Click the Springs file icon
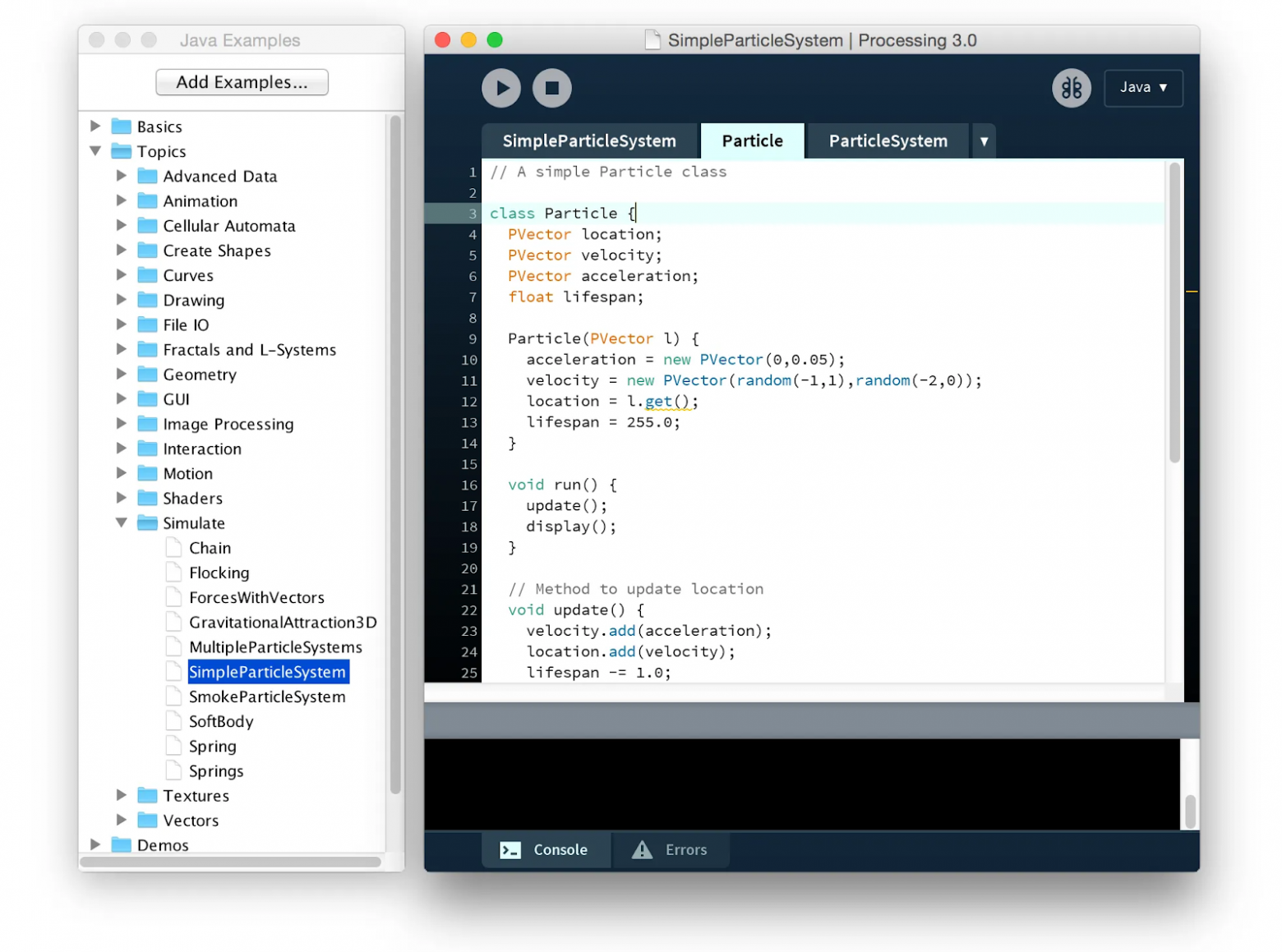The height and width of the screenshot is (952, 1282). point(173,770)
